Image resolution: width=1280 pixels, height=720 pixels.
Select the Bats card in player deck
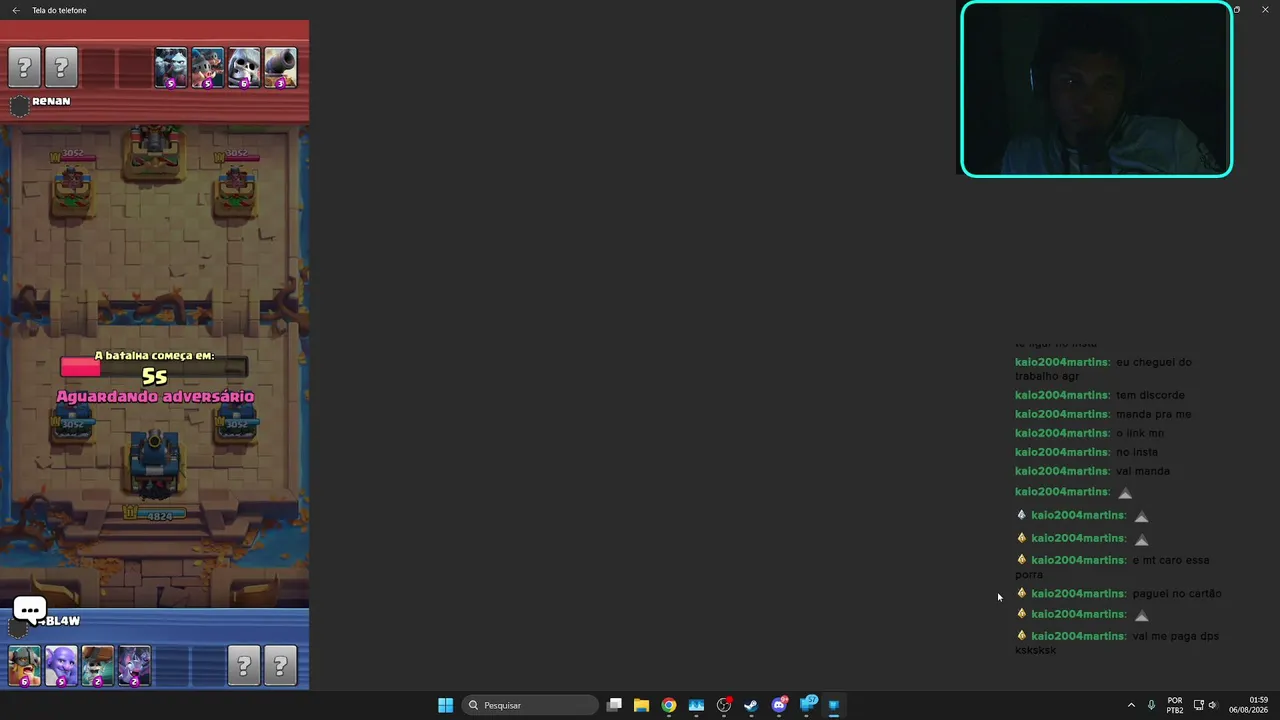pyautogui.click(x=135, y=666)
